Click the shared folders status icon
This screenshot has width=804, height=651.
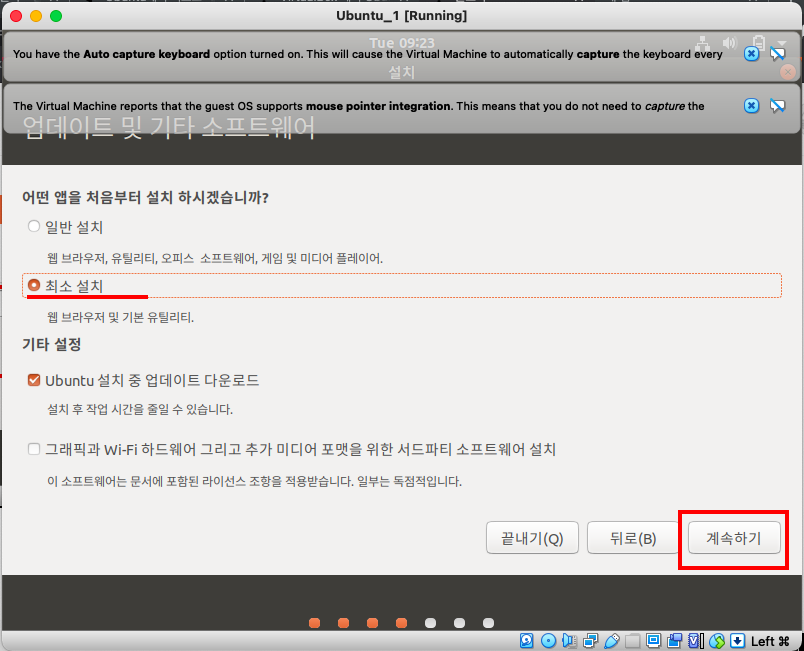[x=633, y=641]
